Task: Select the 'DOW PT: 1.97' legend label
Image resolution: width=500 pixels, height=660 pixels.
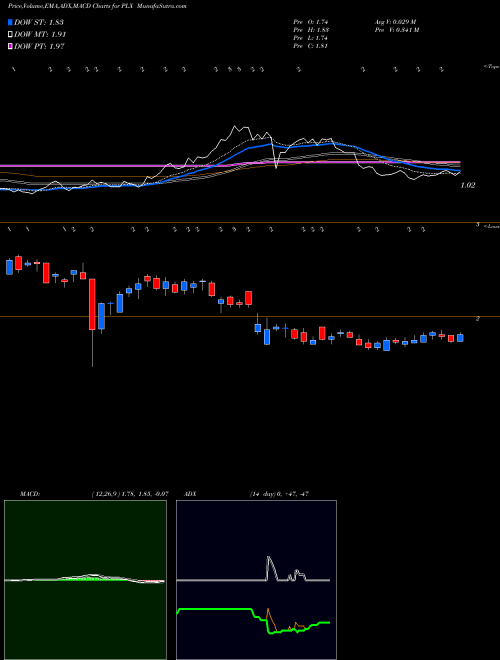Action: (x=39, y=46)
